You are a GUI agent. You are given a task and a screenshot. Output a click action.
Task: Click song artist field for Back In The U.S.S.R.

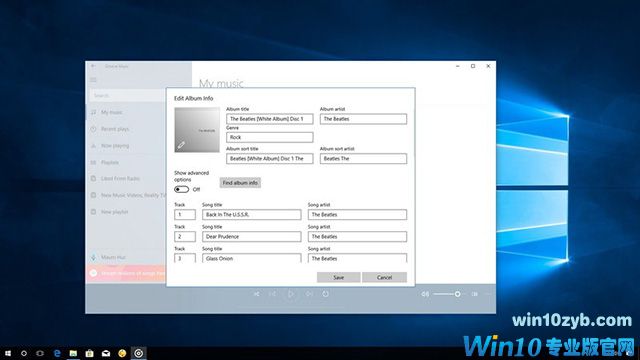tap(357, 214)
